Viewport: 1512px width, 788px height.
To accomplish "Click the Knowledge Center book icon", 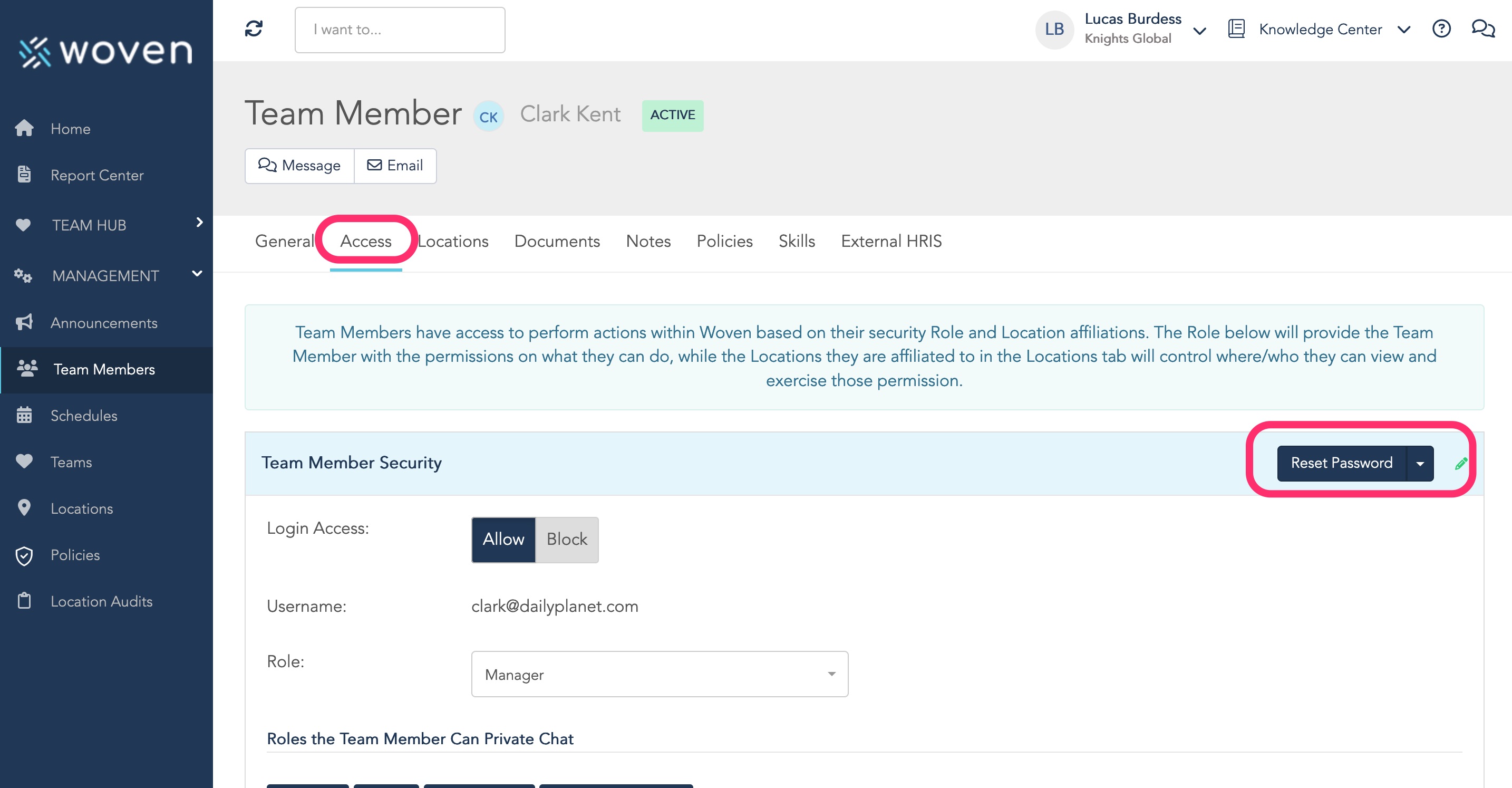I will (x=1236, y=29).
